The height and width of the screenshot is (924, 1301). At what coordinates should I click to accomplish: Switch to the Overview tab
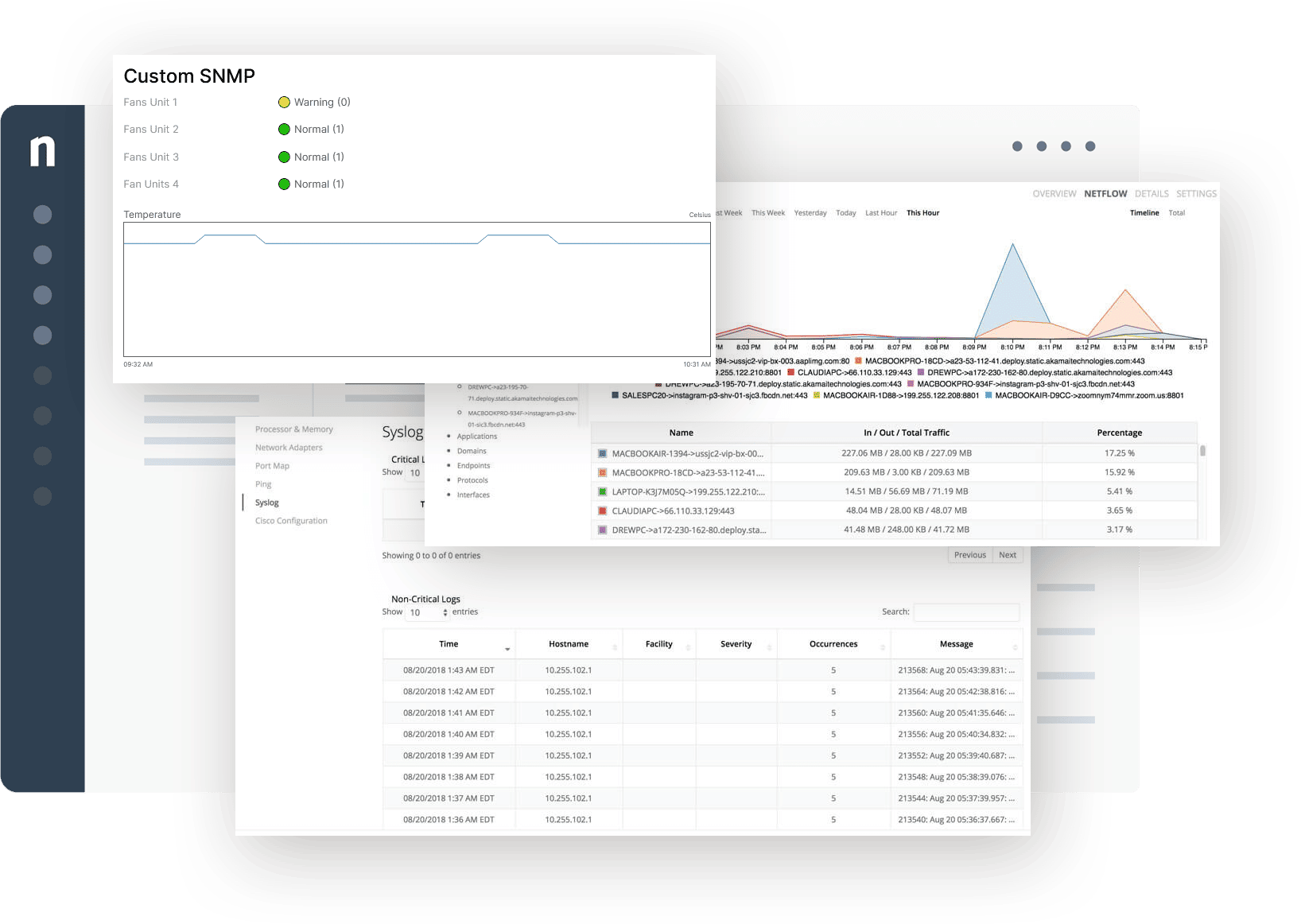point(1054,193)
